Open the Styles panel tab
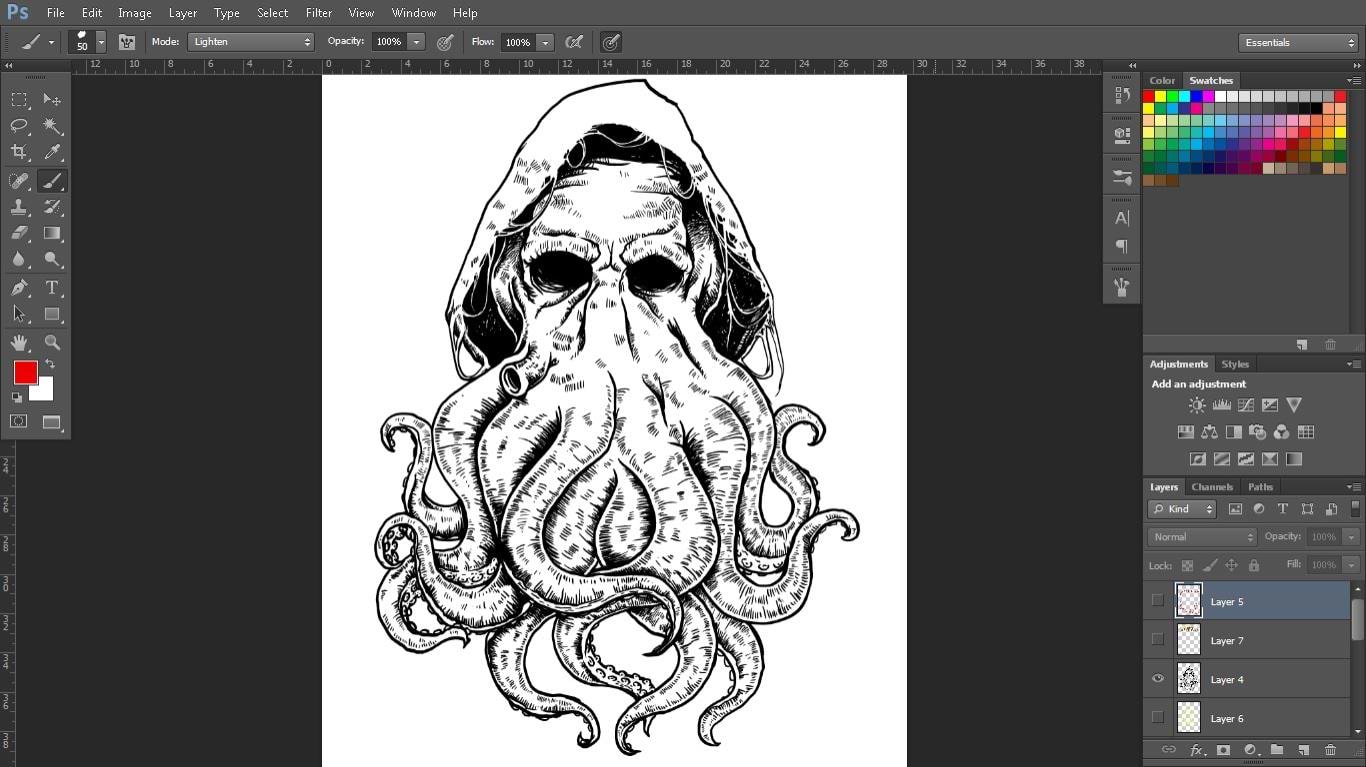This screenshot has width=1366, height=767. tap(1235, 364)
